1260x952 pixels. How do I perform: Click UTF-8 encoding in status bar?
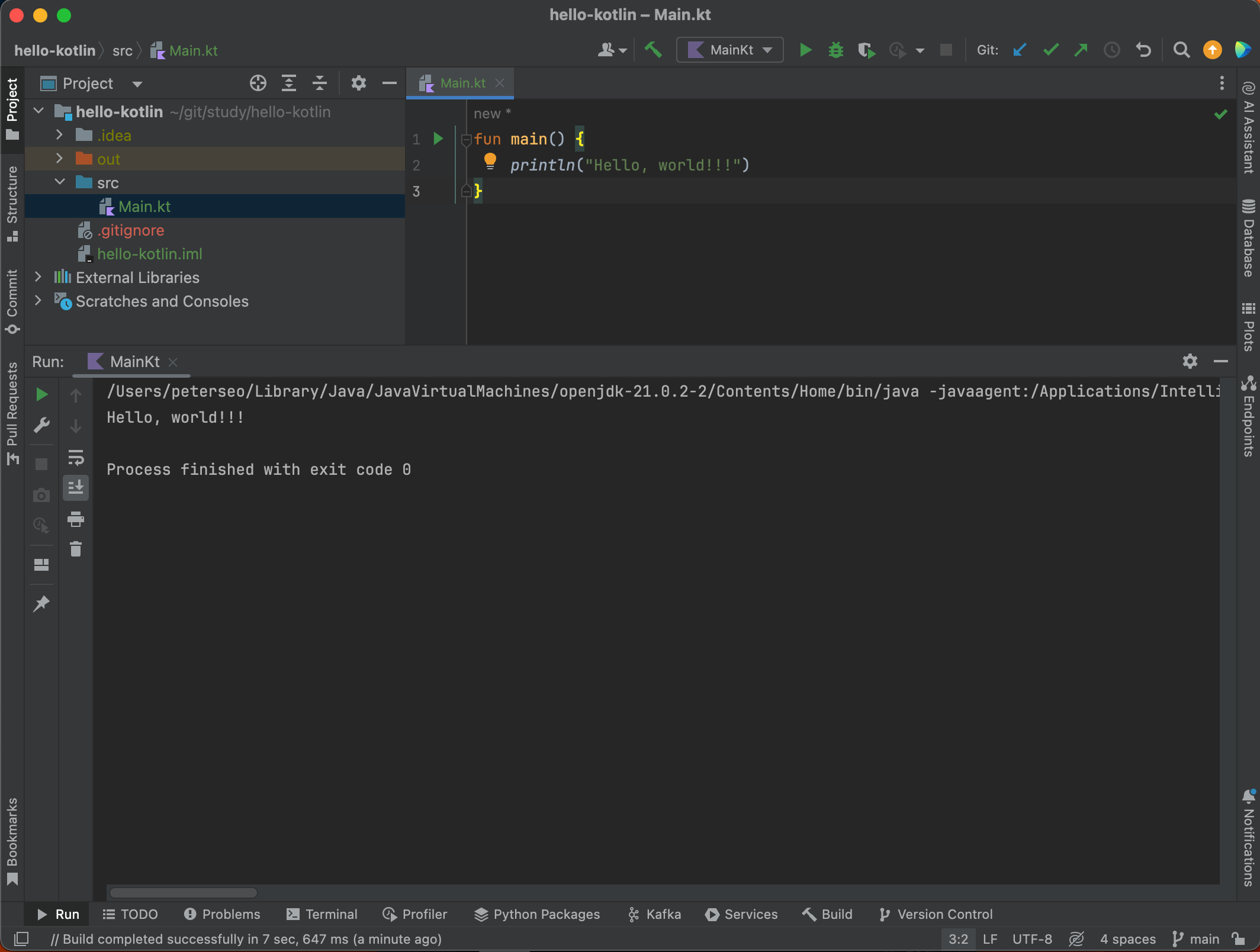[x=1032, y=939]
